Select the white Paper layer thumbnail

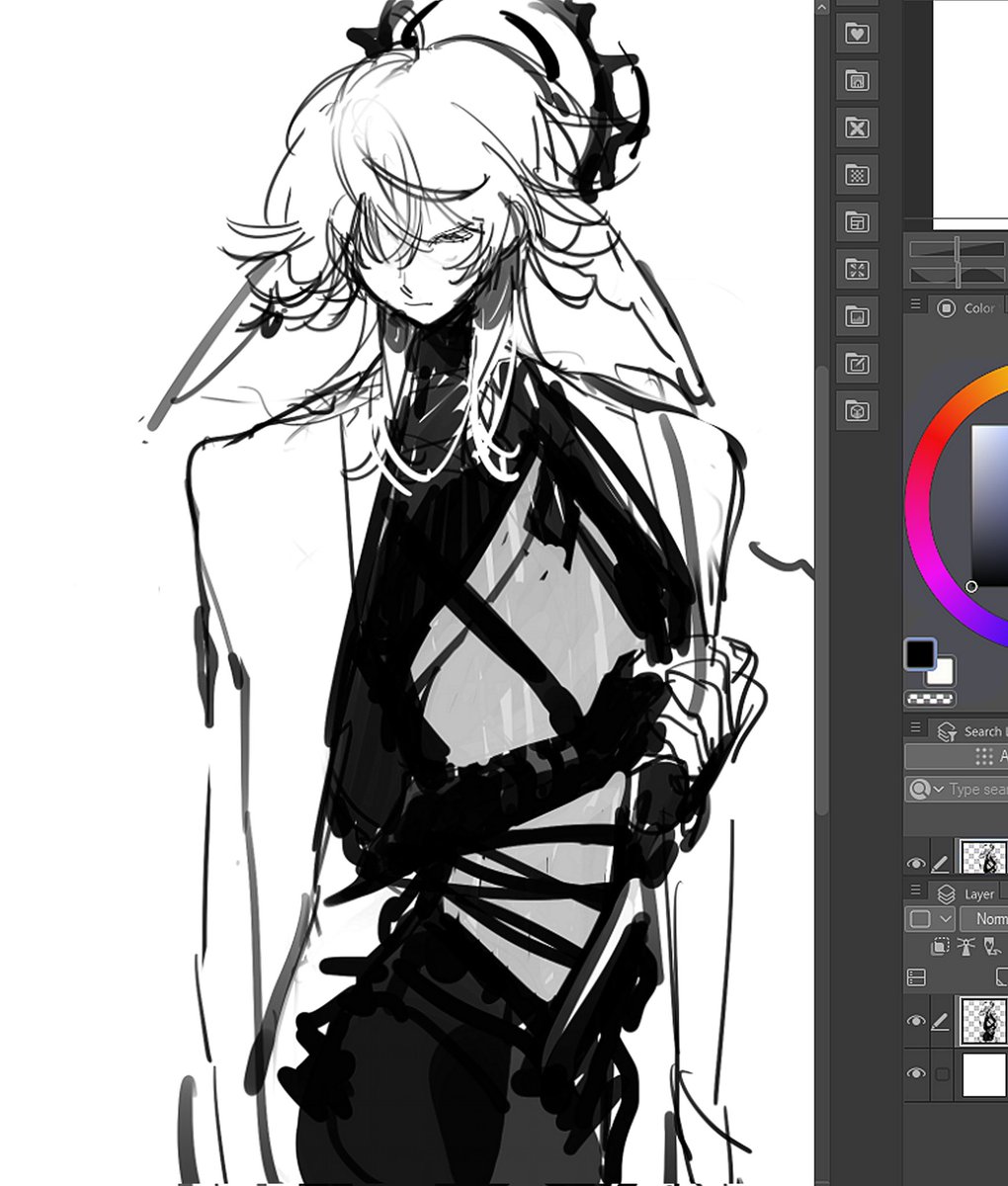click(983, 1074)
